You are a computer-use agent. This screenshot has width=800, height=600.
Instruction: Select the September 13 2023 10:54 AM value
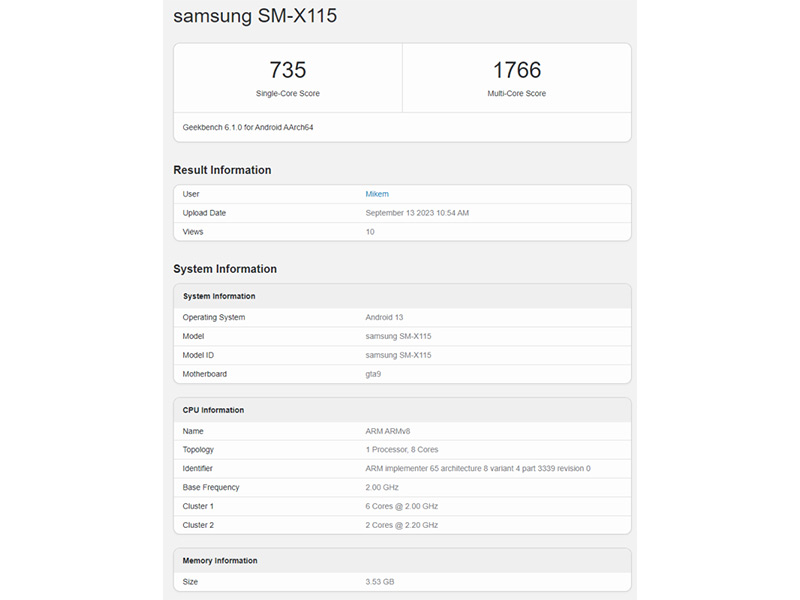(x=417, y=213)
